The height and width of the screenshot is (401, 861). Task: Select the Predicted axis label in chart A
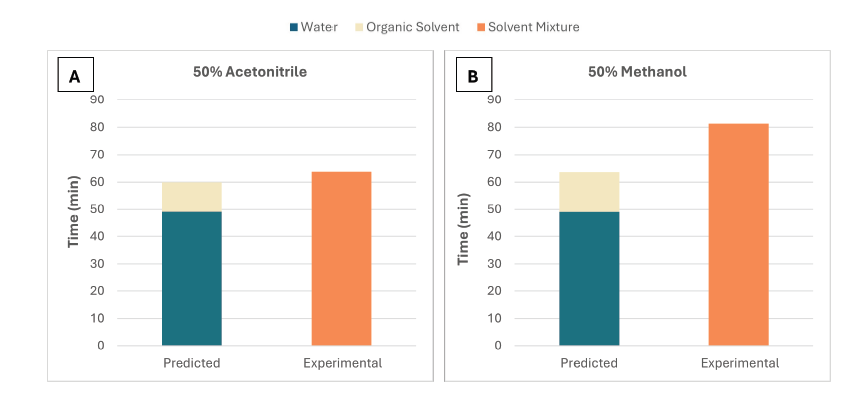point(191,363)
